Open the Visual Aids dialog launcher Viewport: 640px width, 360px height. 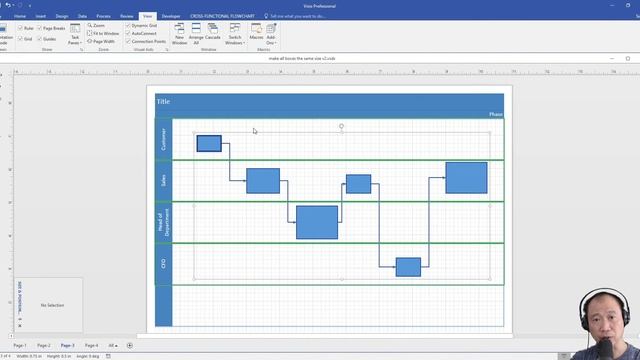click(x=167, y=50)
